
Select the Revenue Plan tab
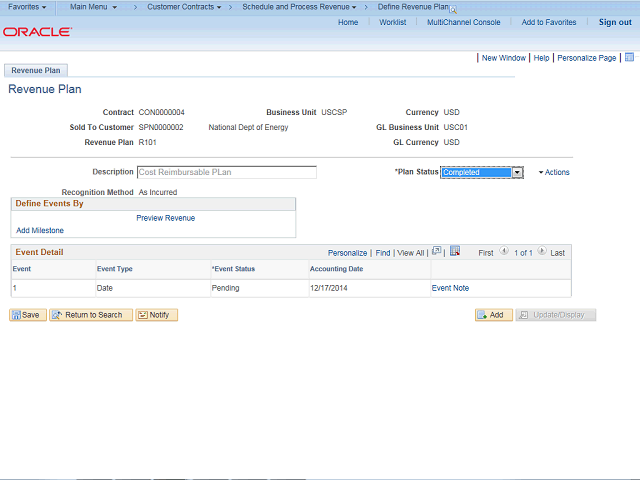[x=36, y=70]
